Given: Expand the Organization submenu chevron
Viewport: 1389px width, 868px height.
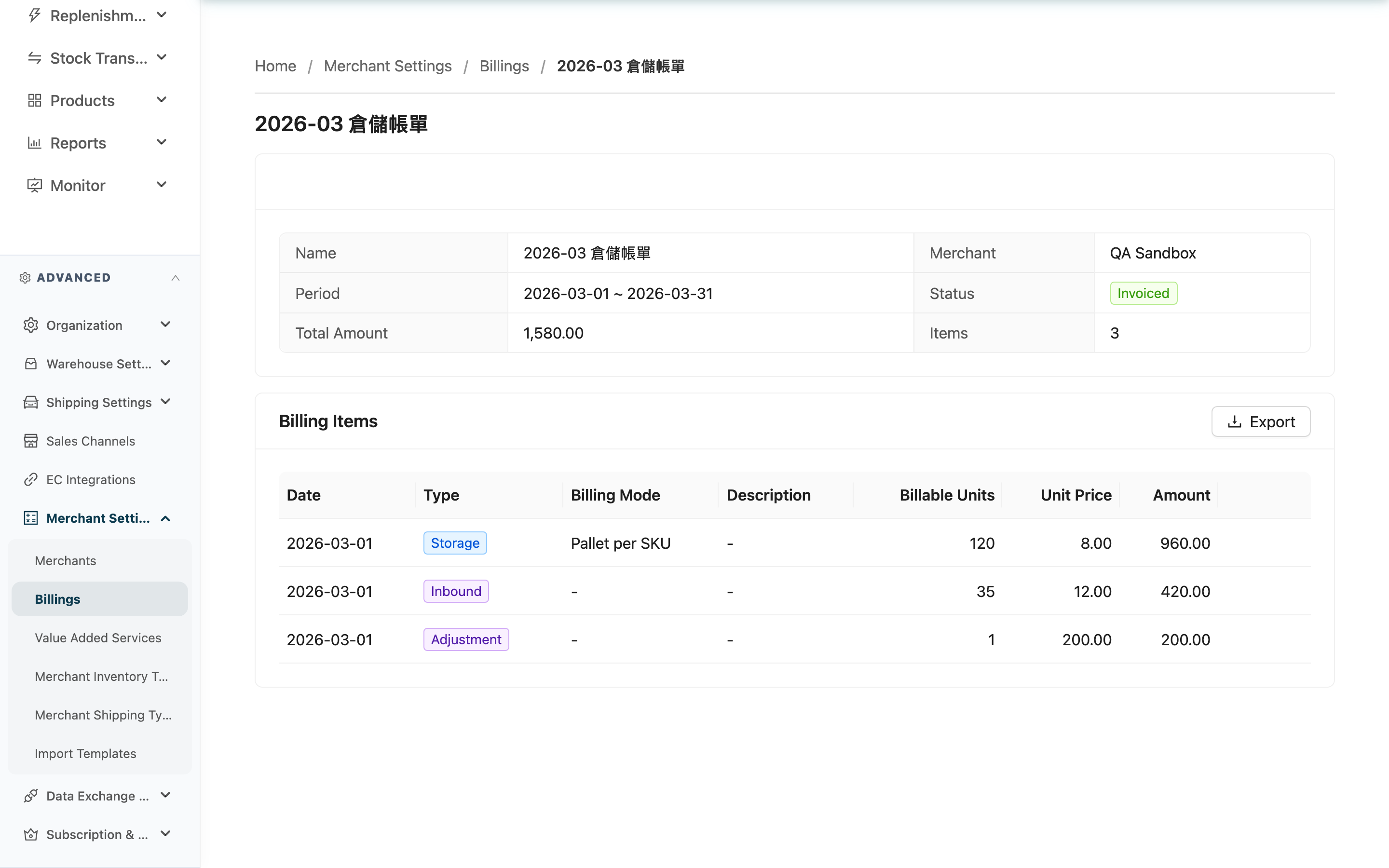Looking at the screenshot, I should [x=165, y=325].
